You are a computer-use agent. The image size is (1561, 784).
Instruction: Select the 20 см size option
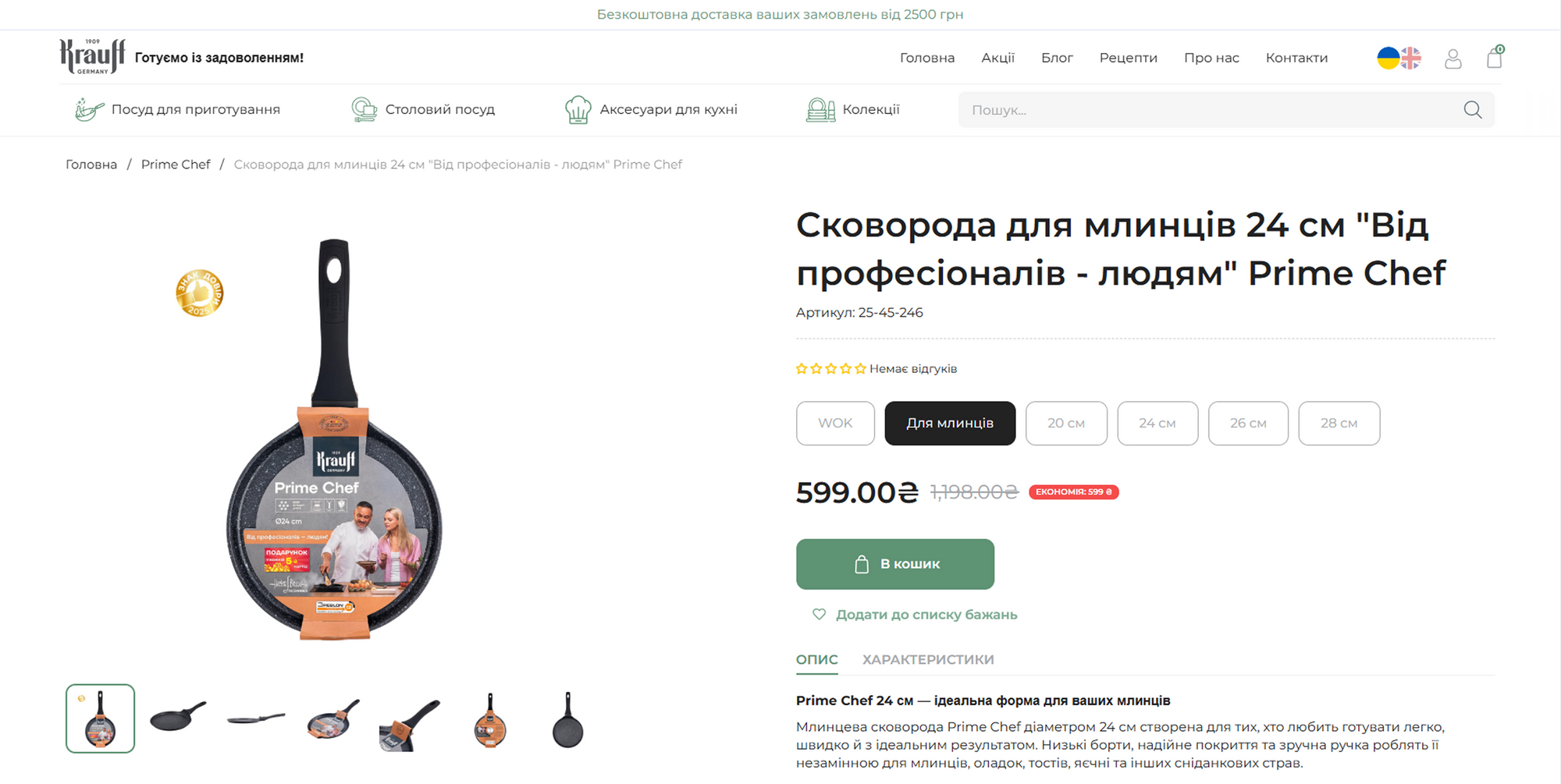pyautogui.click(x=1066, y=424)
